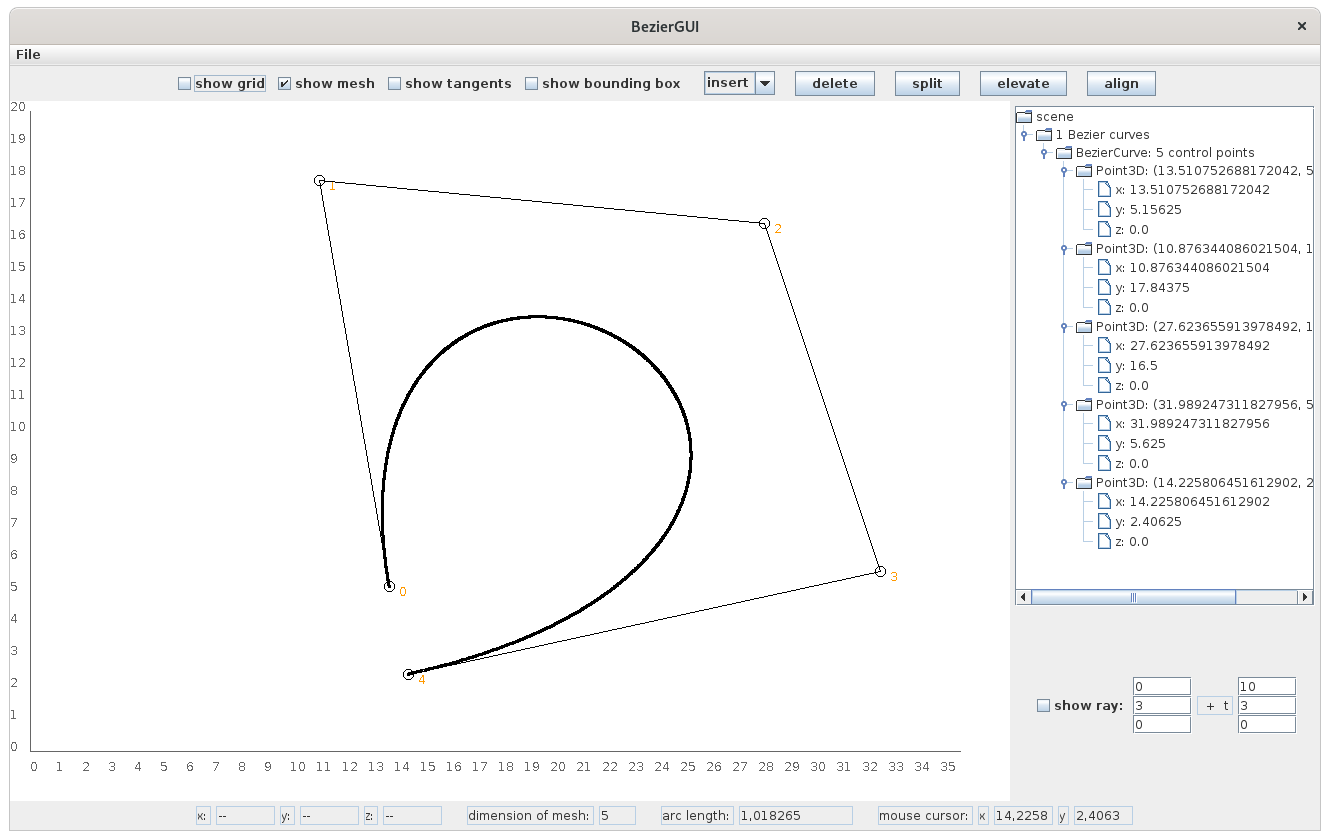Enable the show grid checkbox
This screenshot has width=1330, height=840.
coord(184,84)
